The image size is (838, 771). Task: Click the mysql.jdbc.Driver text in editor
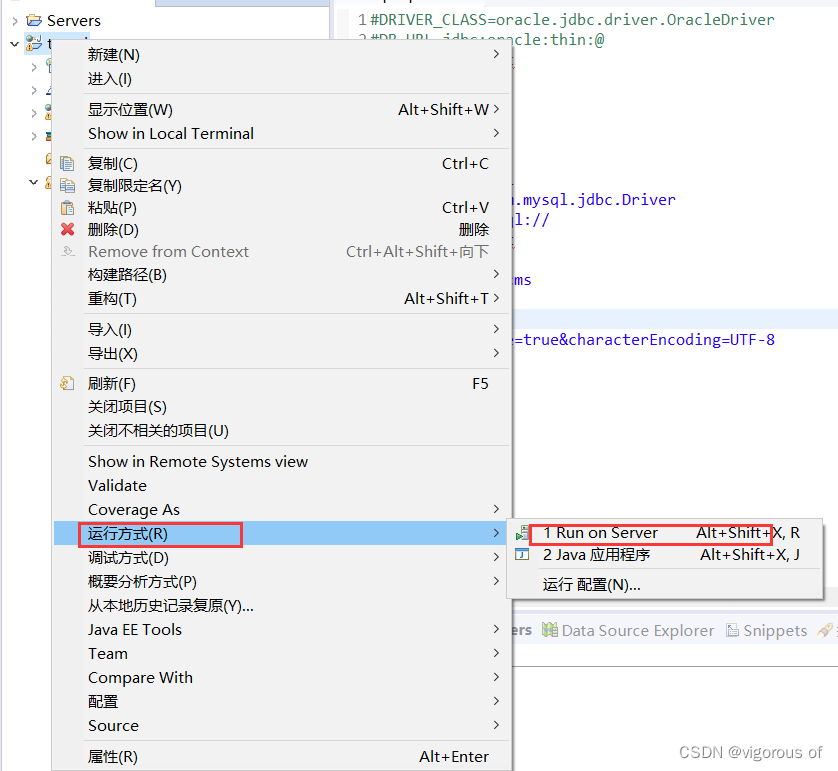pyautogui.click(x=599, y=200)
